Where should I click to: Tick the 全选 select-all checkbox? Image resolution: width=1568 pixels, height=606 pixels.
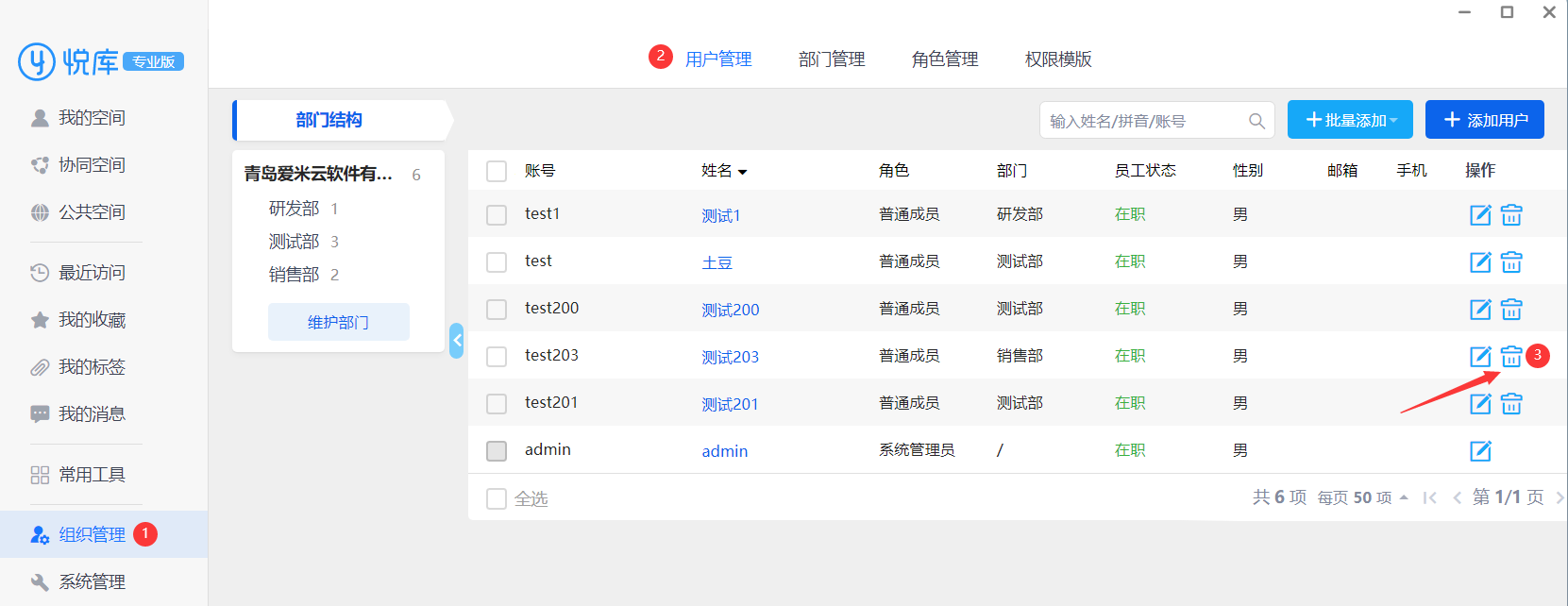coord(497,498)
